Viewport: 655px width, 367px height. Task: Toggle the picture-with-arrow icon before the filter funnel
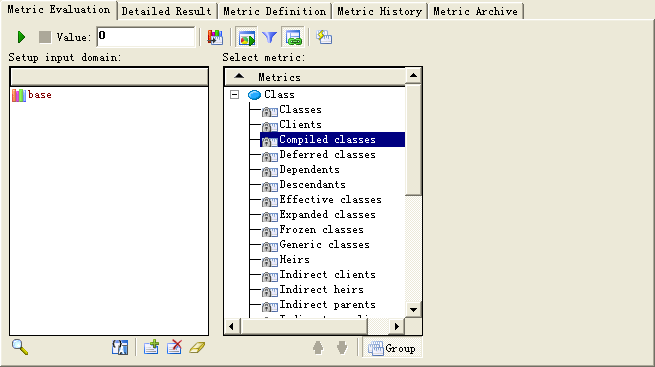(x=247, y=38)
